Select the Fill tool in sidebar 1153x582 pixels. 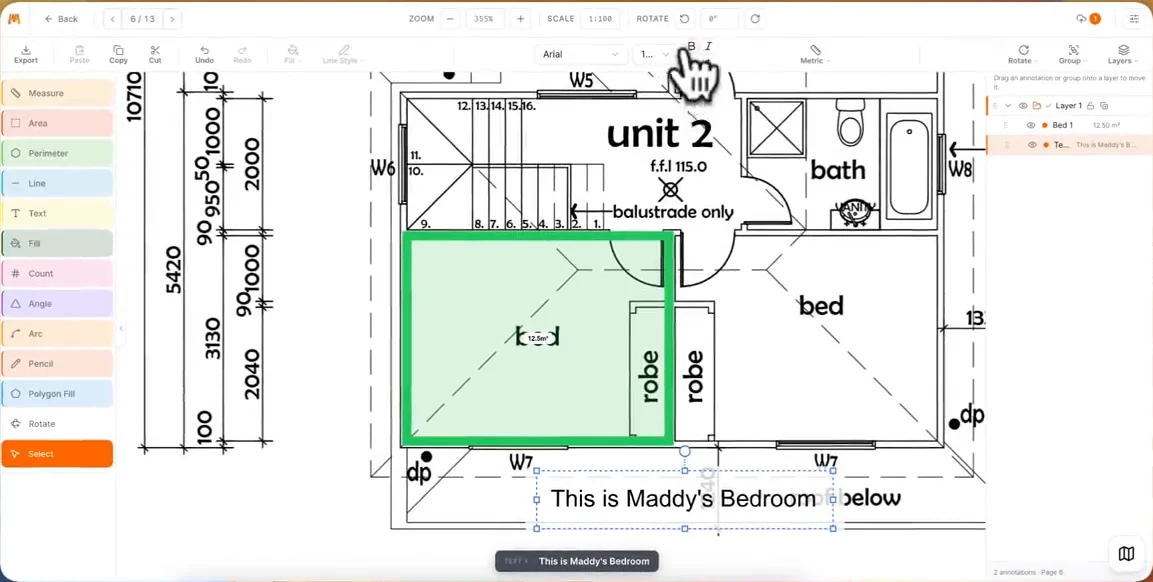[x=57, y=244]
